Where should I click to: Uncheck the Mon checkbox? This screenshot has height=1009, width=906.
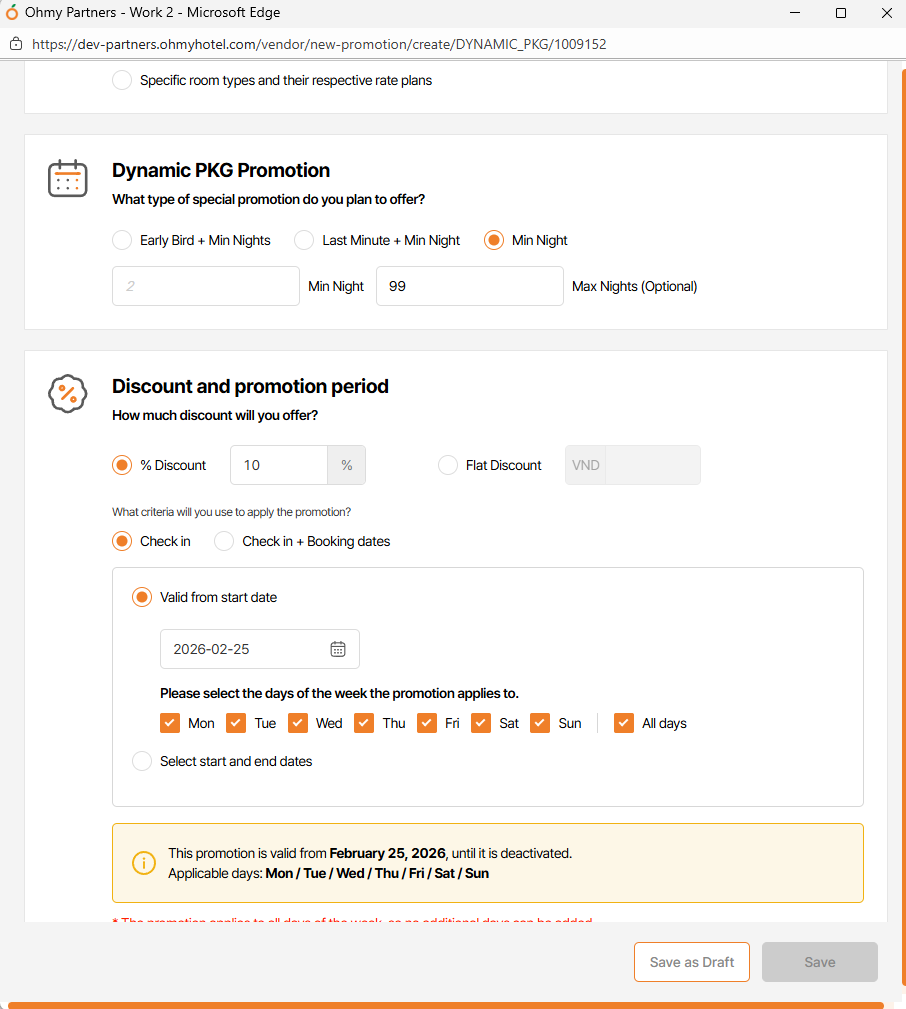(x=170, y=723)
